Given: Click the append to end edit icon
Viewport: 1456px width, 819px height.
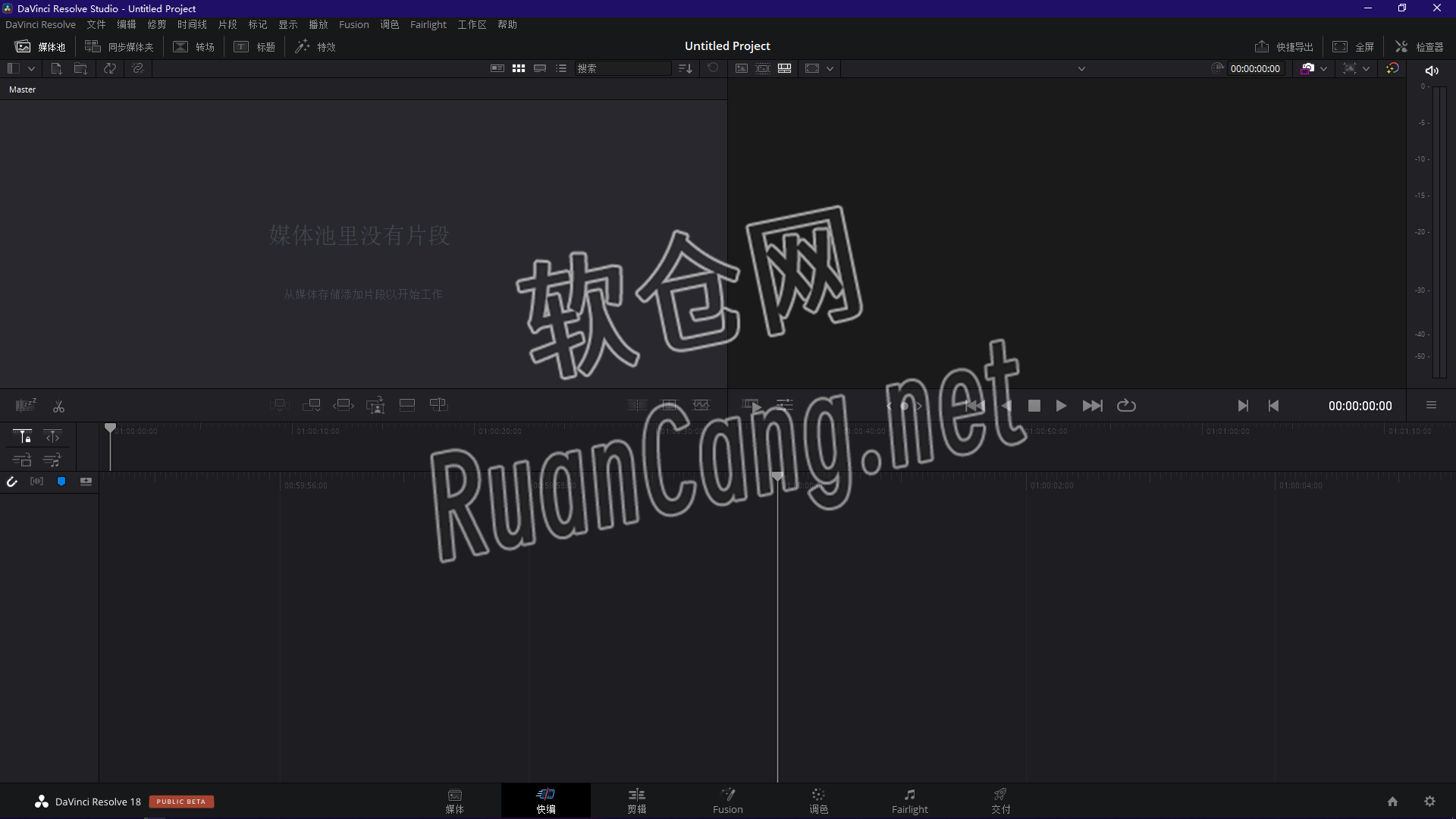Looking at the screenshot, I should coord(311,405).
